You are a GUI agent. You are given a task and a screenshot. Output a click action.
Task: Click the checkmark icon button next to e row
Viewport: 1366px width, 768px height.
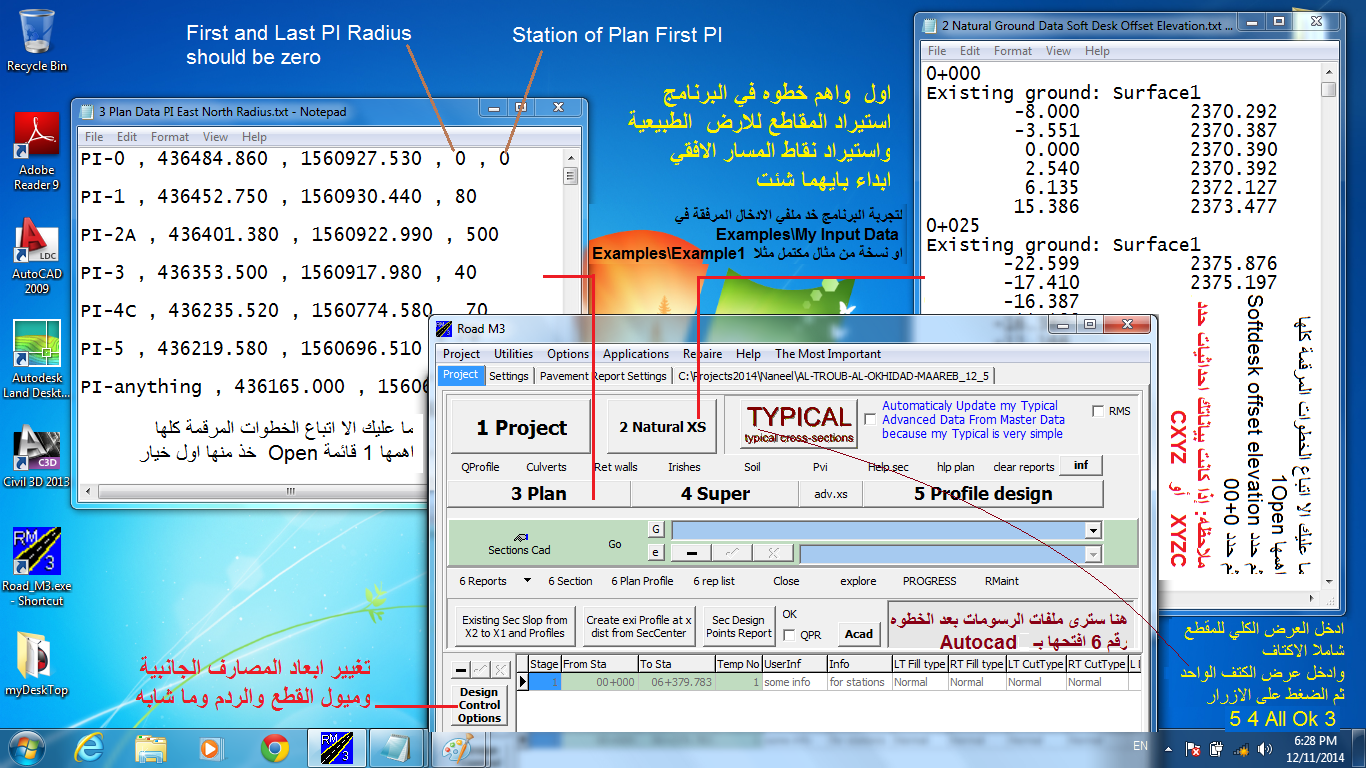[731, 553]
